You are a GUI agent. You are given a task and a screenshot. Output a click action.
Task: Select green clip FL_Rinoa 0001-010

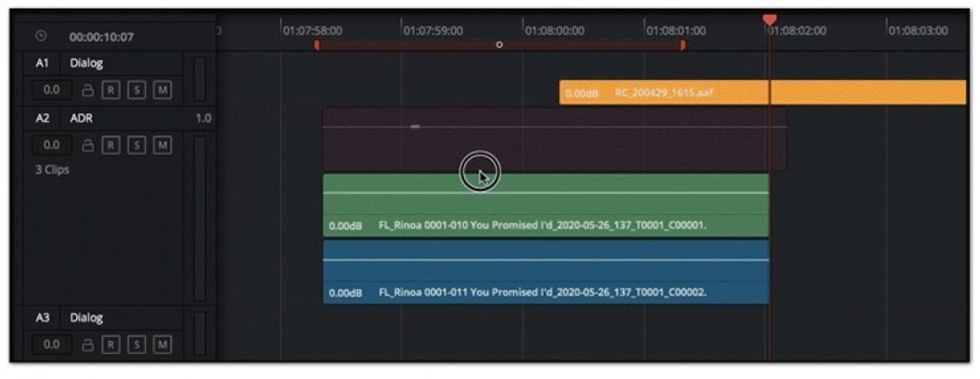click(x=546, y=205)
